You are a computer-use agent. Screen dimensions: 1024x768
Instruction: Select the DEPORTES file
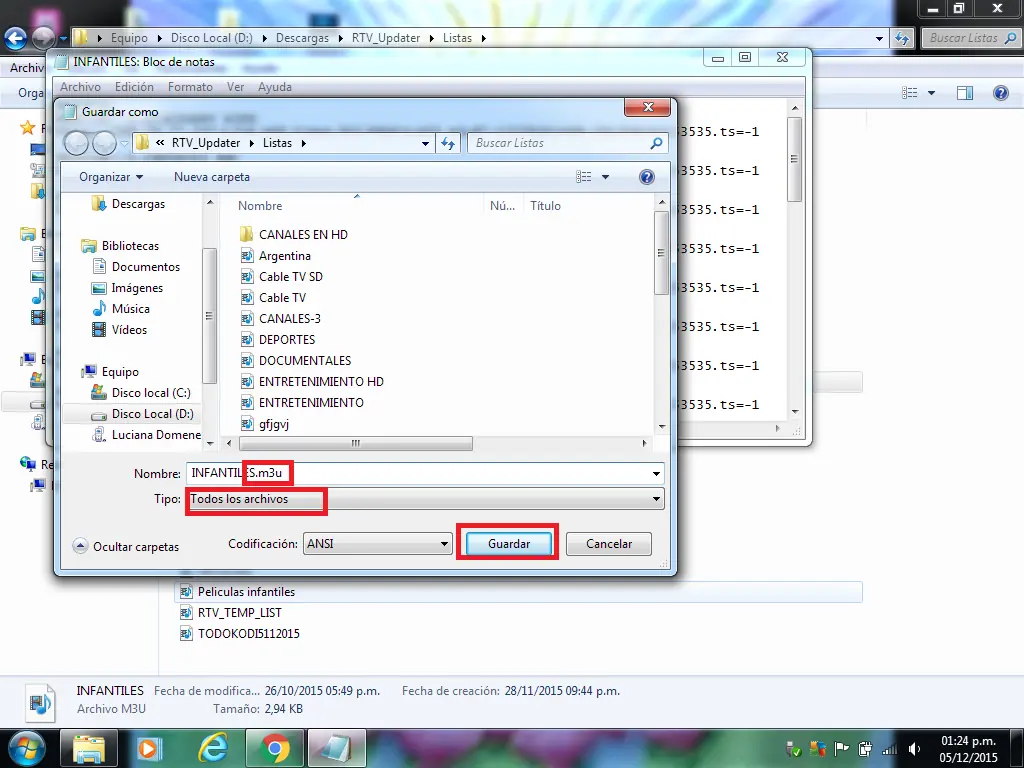pyautogui.click(x=287, y=340)
